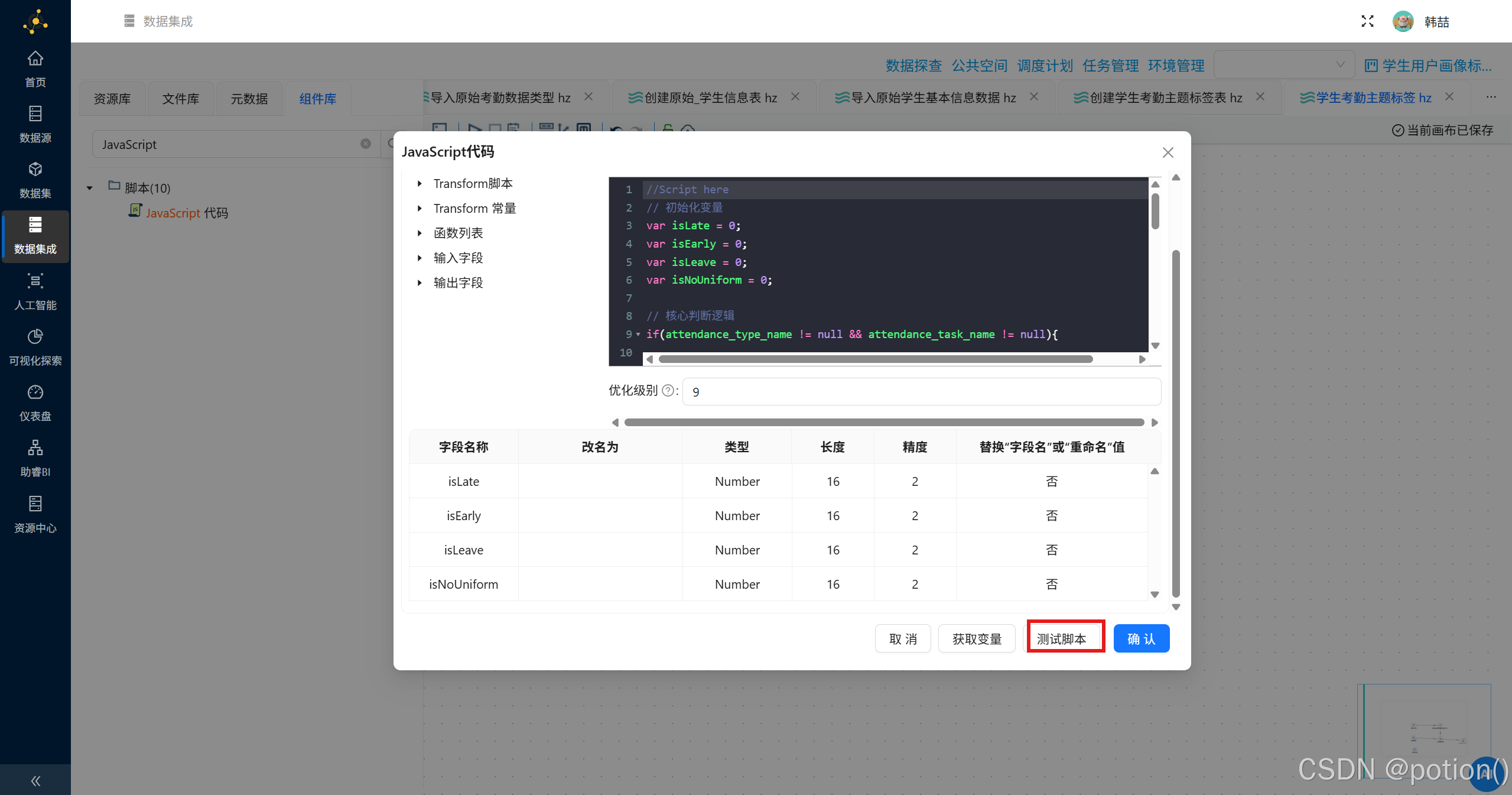Switch to the 元数据 tab
Screen dimensions: 1512x795
pos(249,98)
